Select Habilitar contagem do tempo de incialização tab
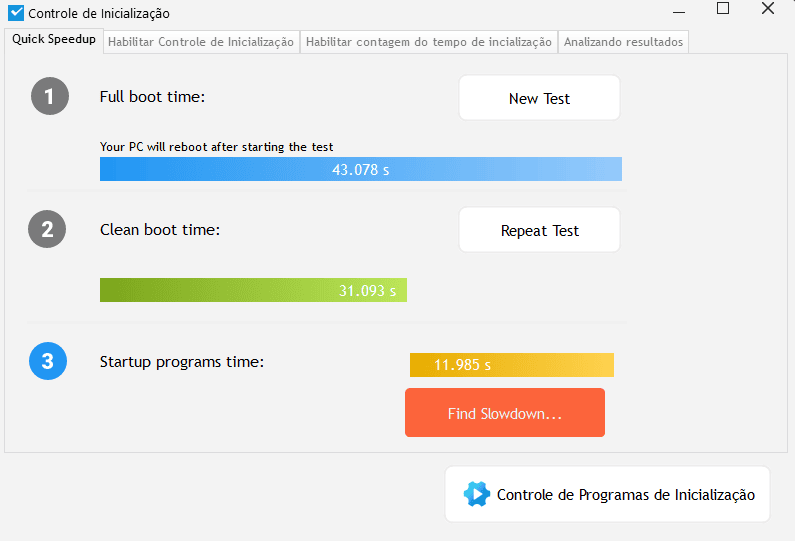 (429, 42)
